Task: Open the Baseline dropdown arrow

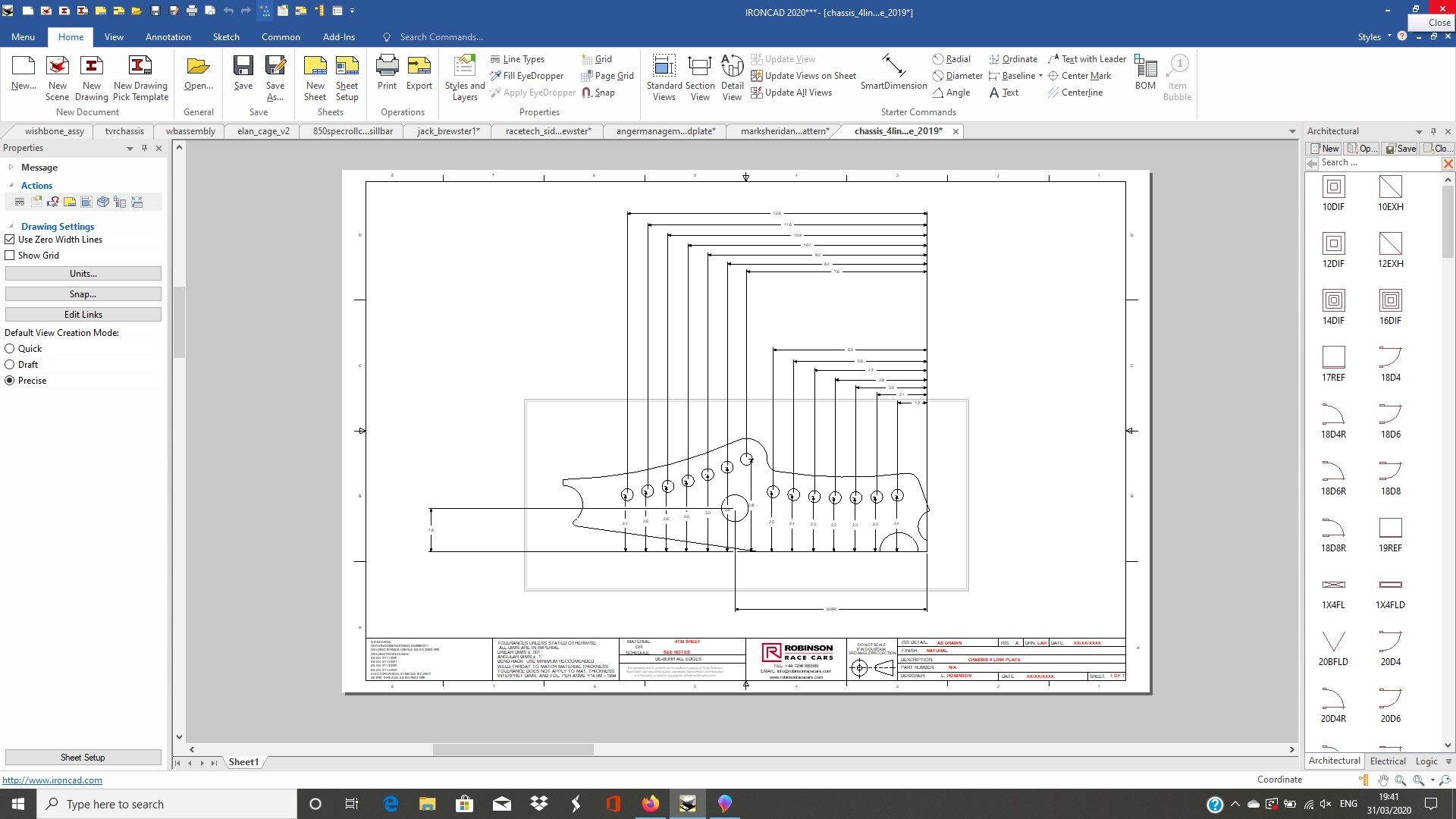Action: click(1040, 76)
